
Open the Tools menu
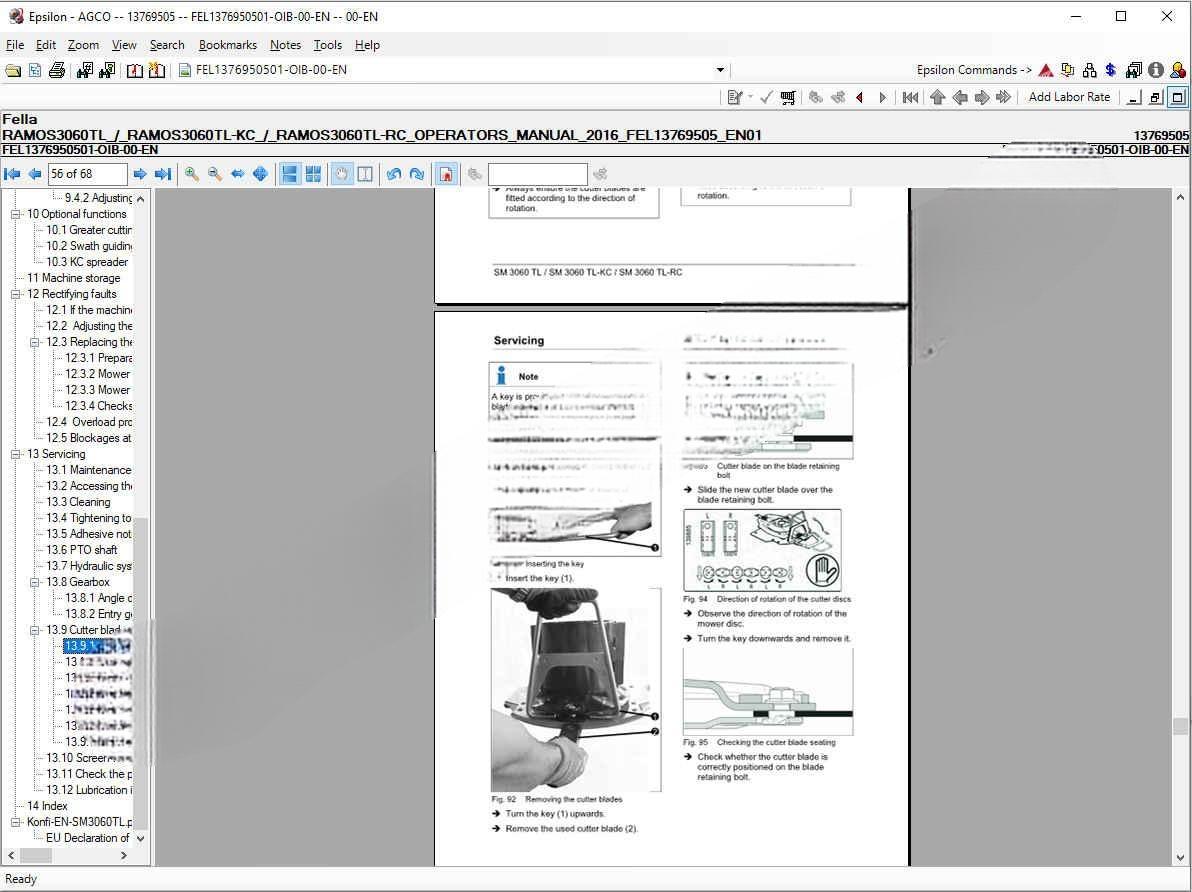pos(327,45)
